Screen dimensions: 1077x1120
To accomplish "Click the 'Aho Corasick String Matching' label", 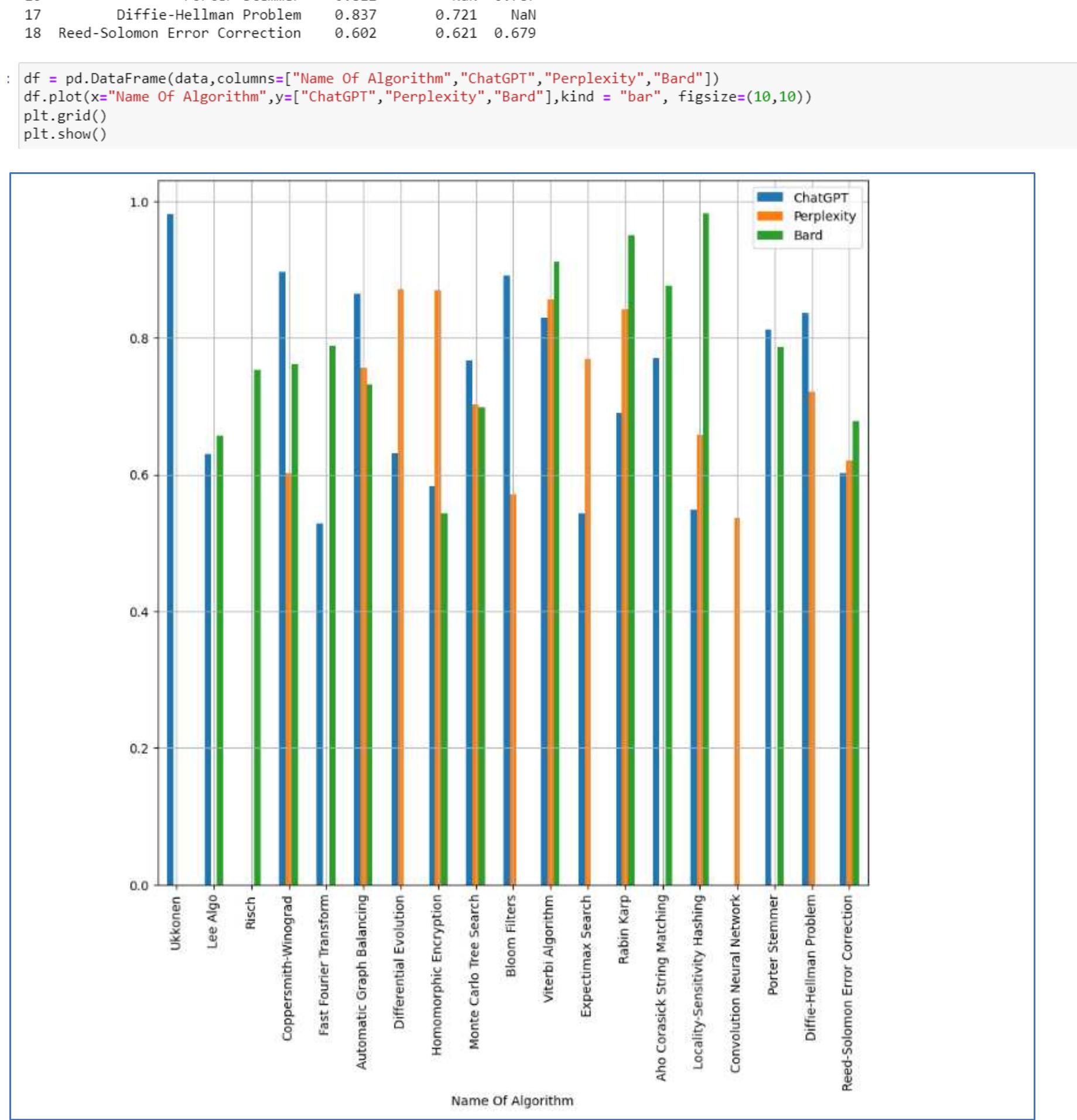I will (x=661, y=988).
